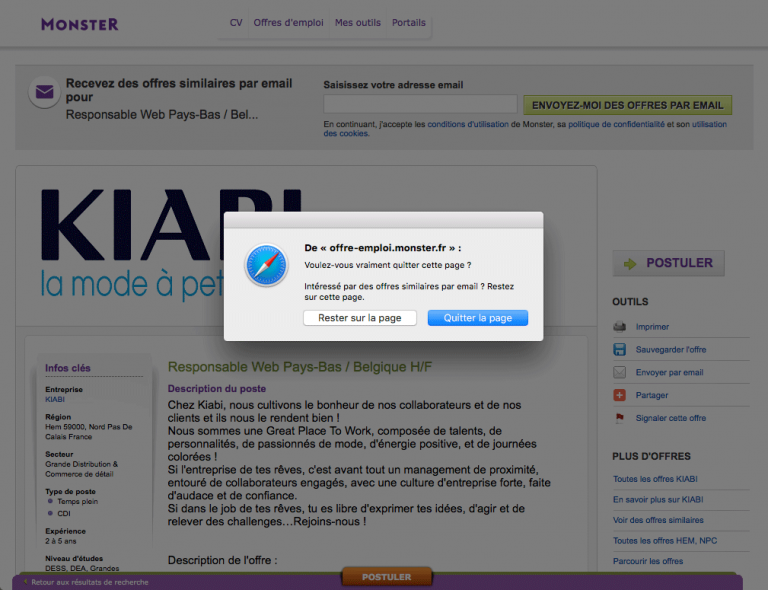The image size is (768, 590).
Task: Click KIABI link under Entreprise
Action: click(55, 400)
